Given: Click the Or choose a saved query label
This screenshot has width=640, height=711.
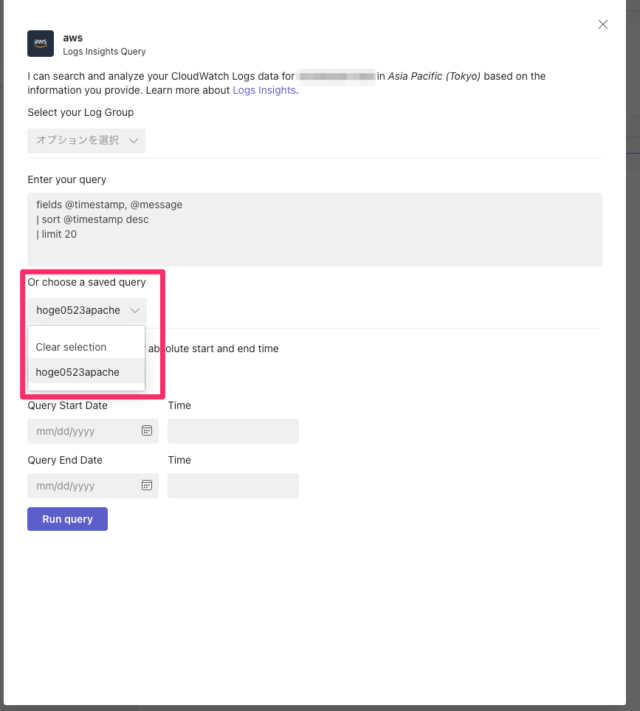Looking at the screenshot, I should [87, 282].
